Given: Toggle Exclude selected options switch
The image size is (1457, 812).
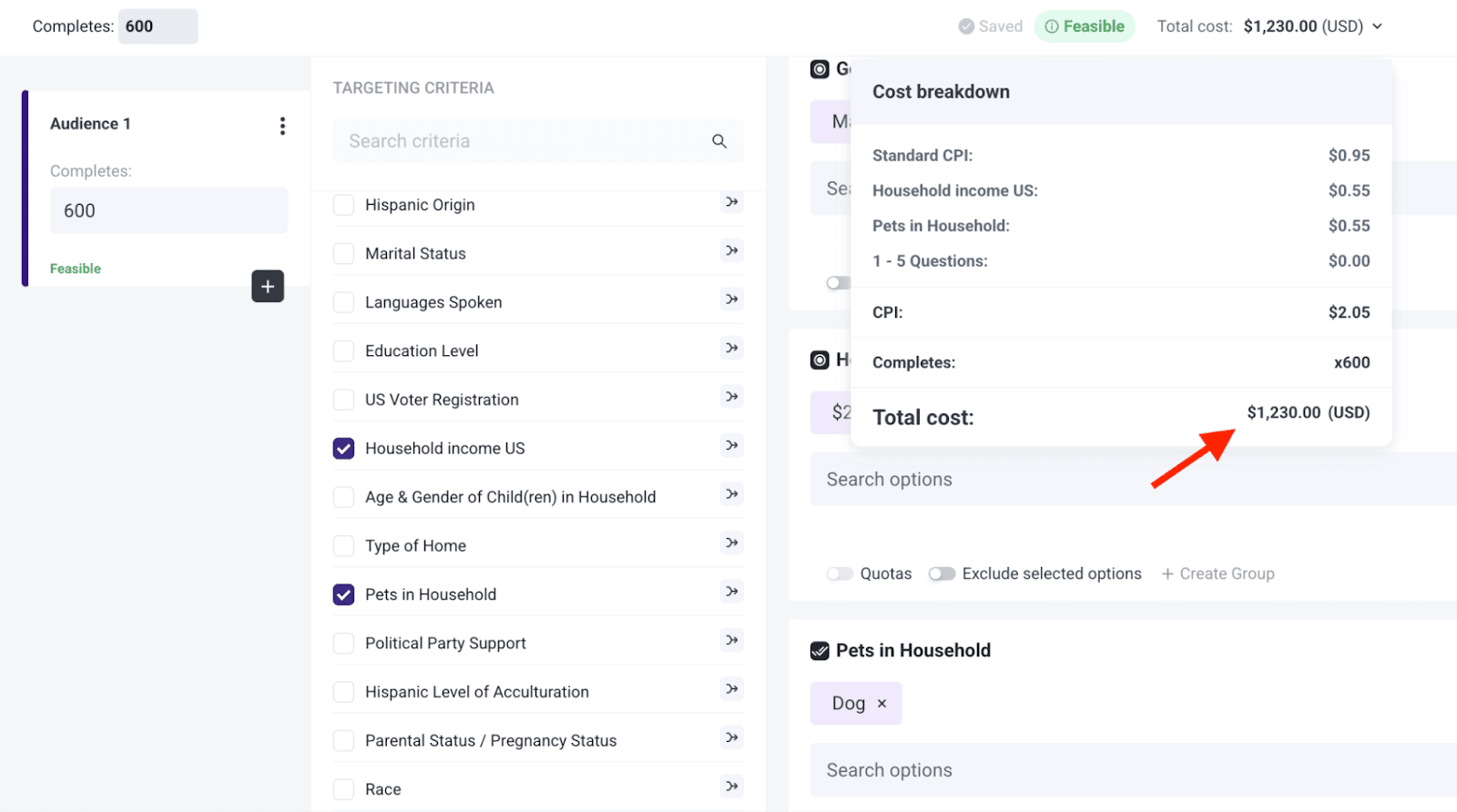Looking at the screenshot, I should pos(942,573).
